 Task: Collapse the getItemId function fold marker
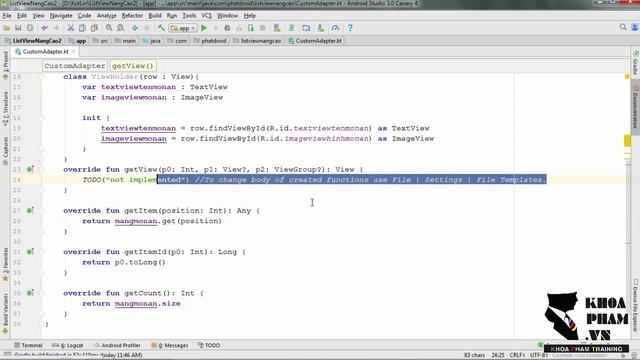pos(42,252)
